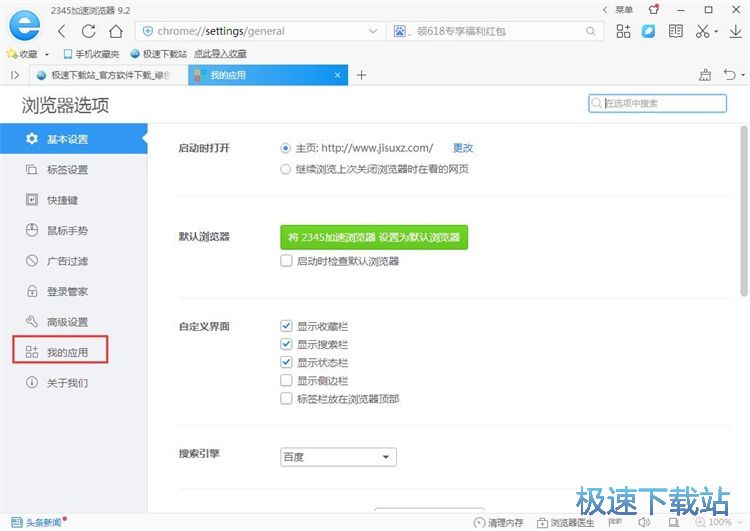Open 基本设置 in the sidebar
The height and width of the screenshot is (531, 750).
tap(74, 139)
